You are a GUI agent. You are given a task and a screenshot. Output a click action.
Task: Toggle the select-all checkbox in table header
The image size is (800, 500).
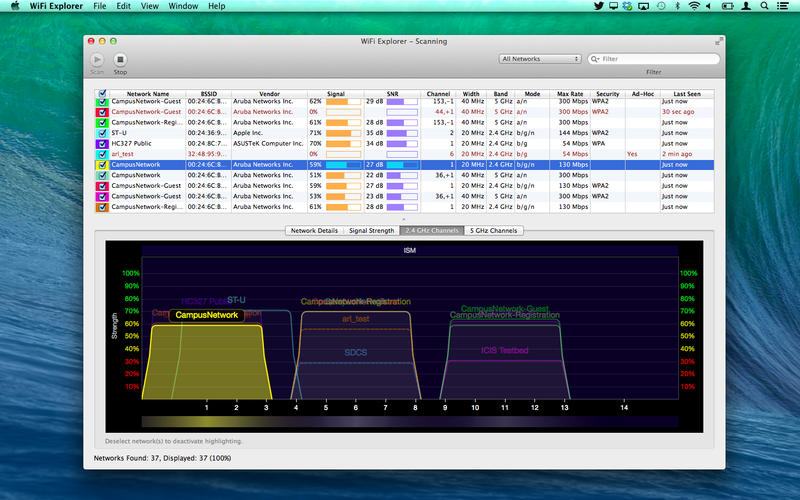tap(101, 94)
